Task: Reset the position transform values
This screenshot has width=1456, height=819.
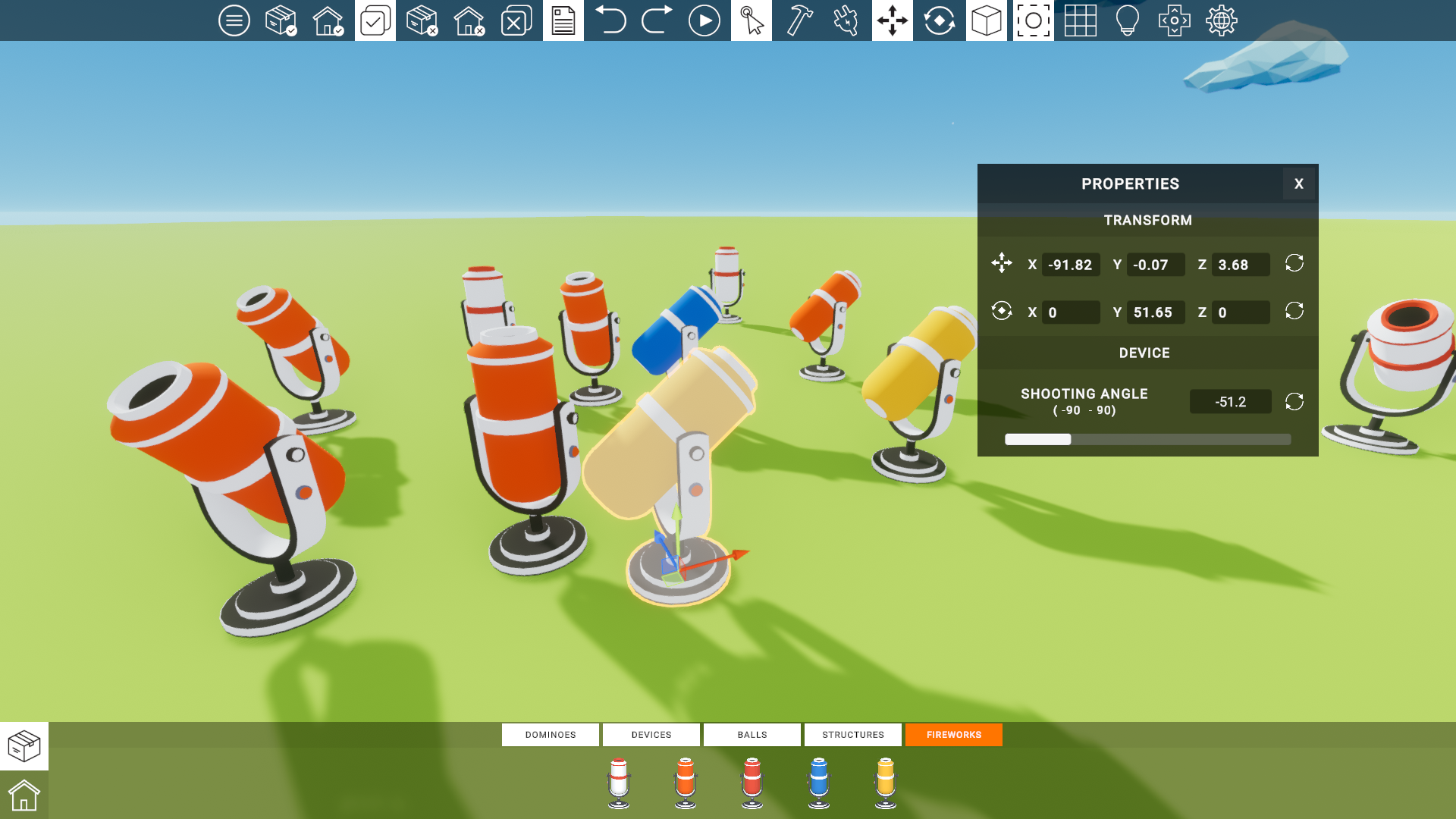Action: click(1294, 263)
